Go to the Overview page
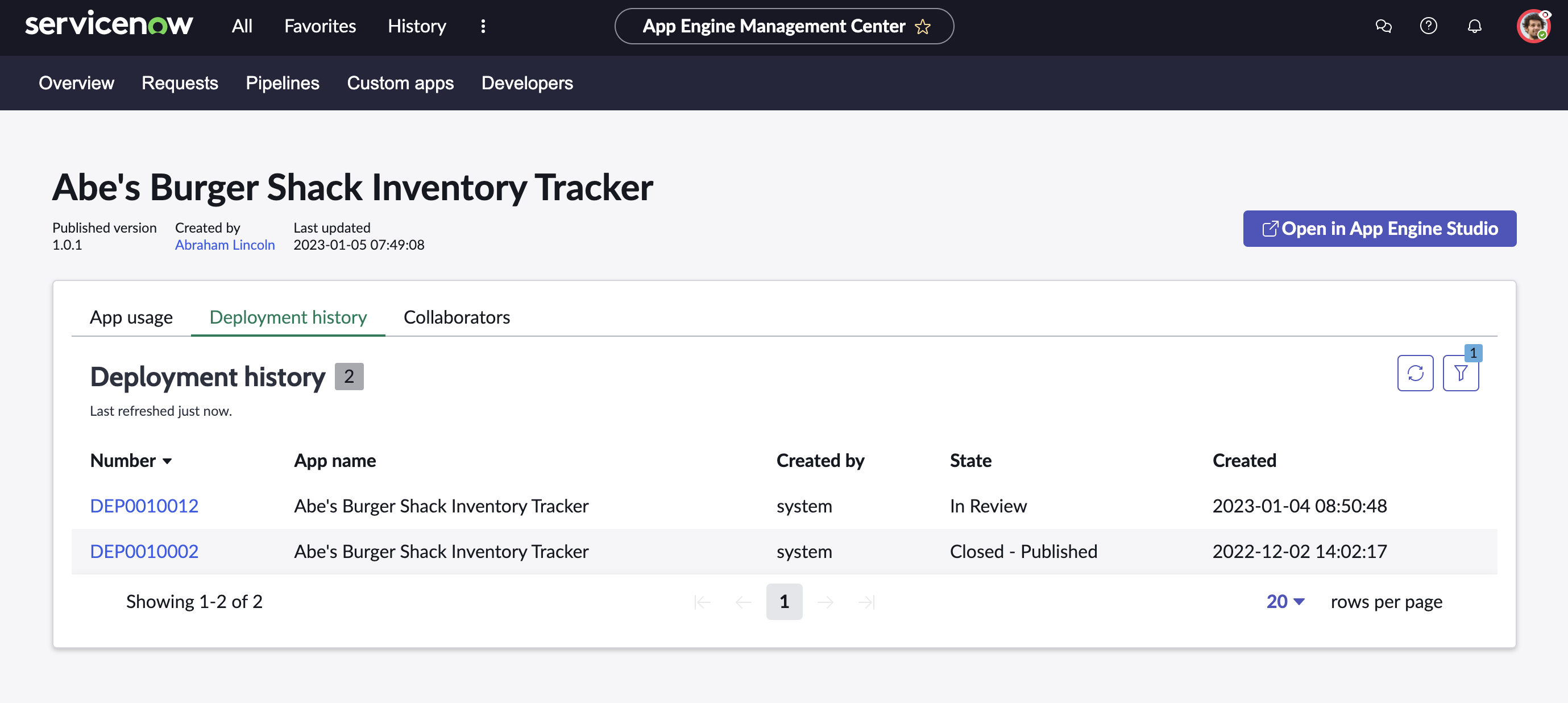The height and width of the screenshot is (703, 1568). [x=76, y=83]
